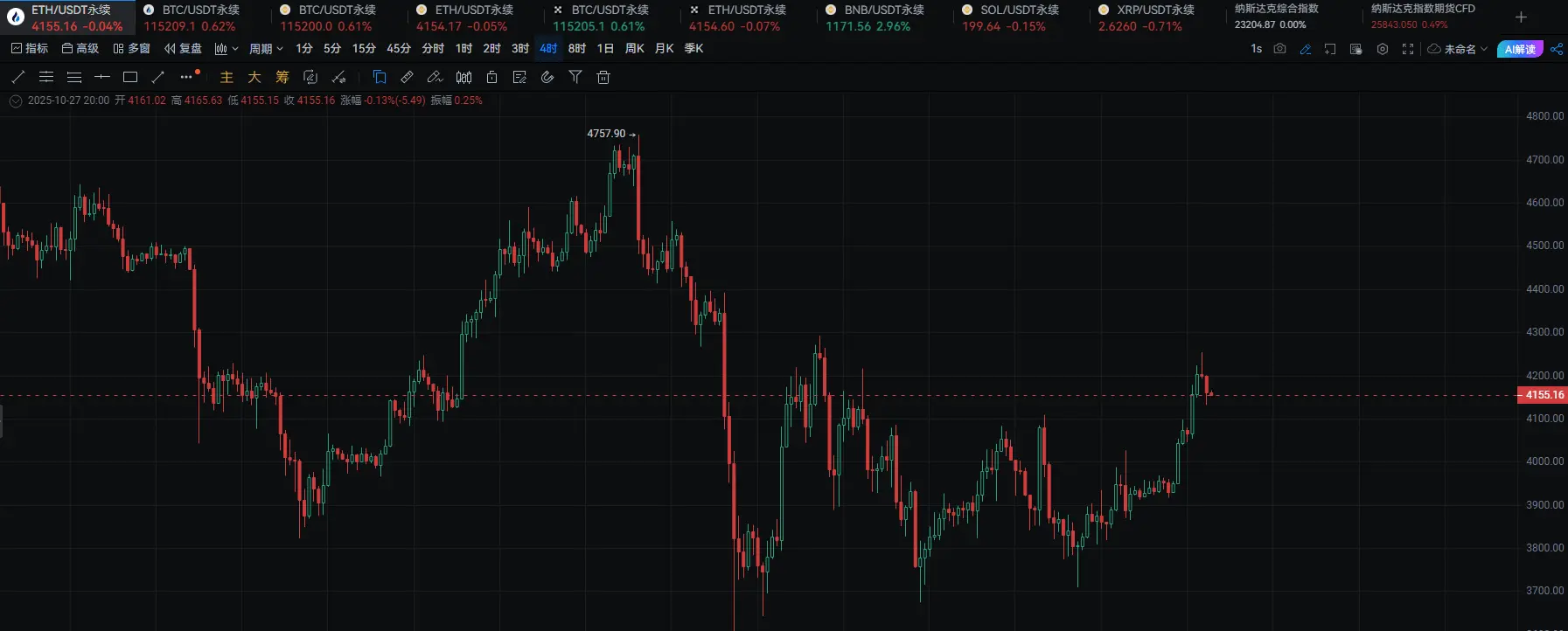Click the square-with-plus icon near camera
Image resolution: width=1568 pixels, height=631 pixels.
tap(1330, 49)
